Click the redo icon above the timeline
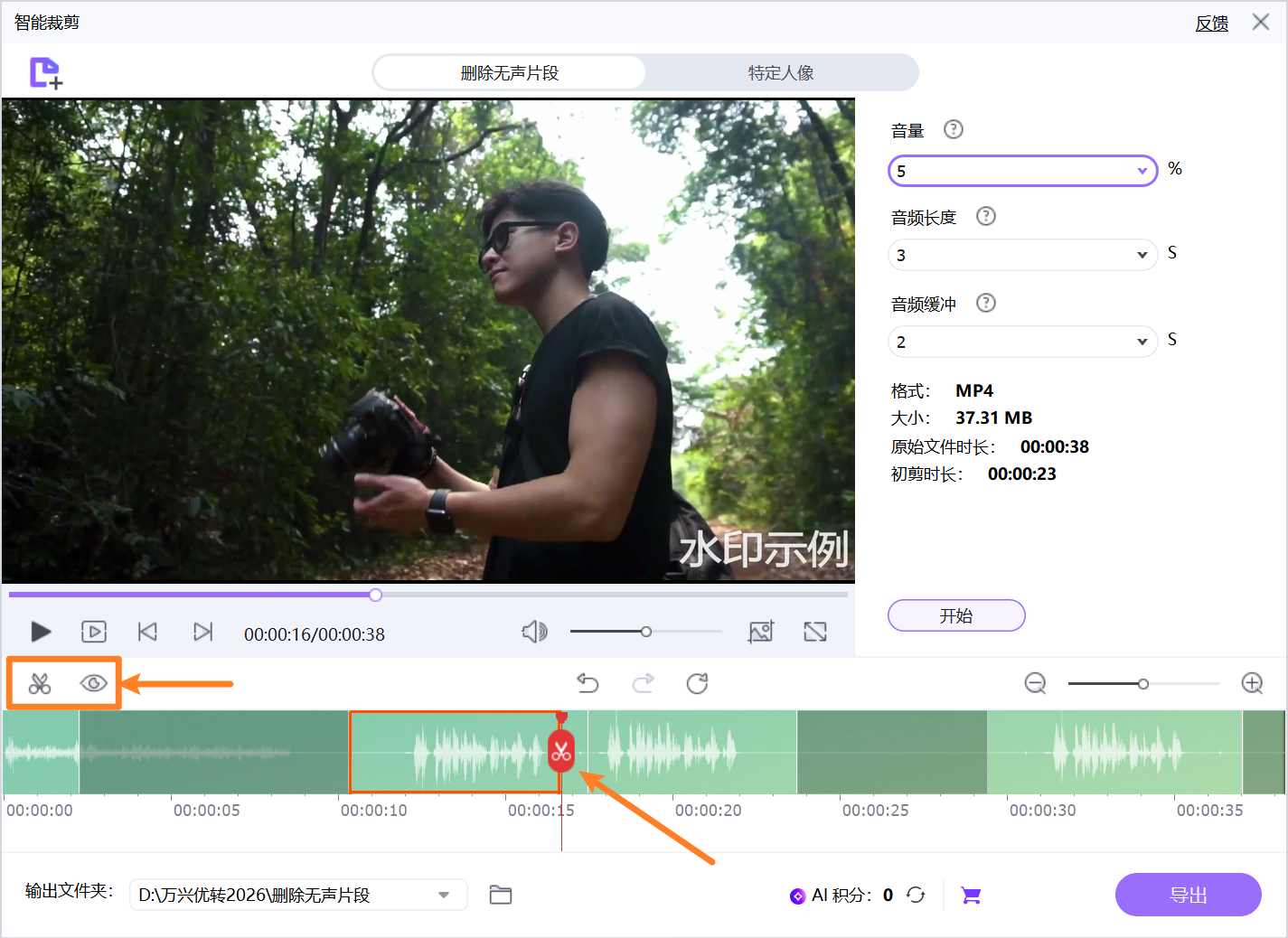Screen dimensions: 1288x938 (x=643, y=683)
